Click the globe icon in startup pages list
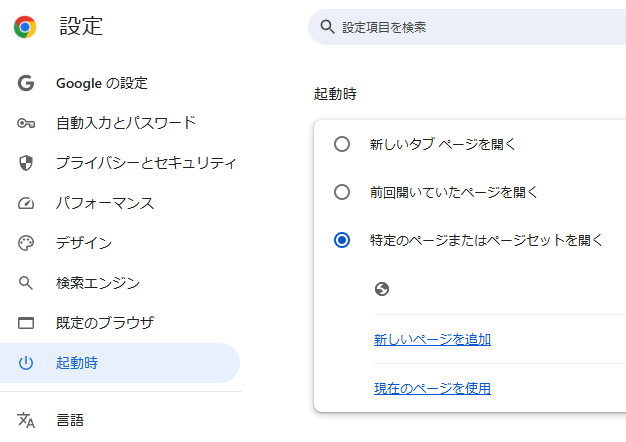The image size is (626, 442). [381, 289]
